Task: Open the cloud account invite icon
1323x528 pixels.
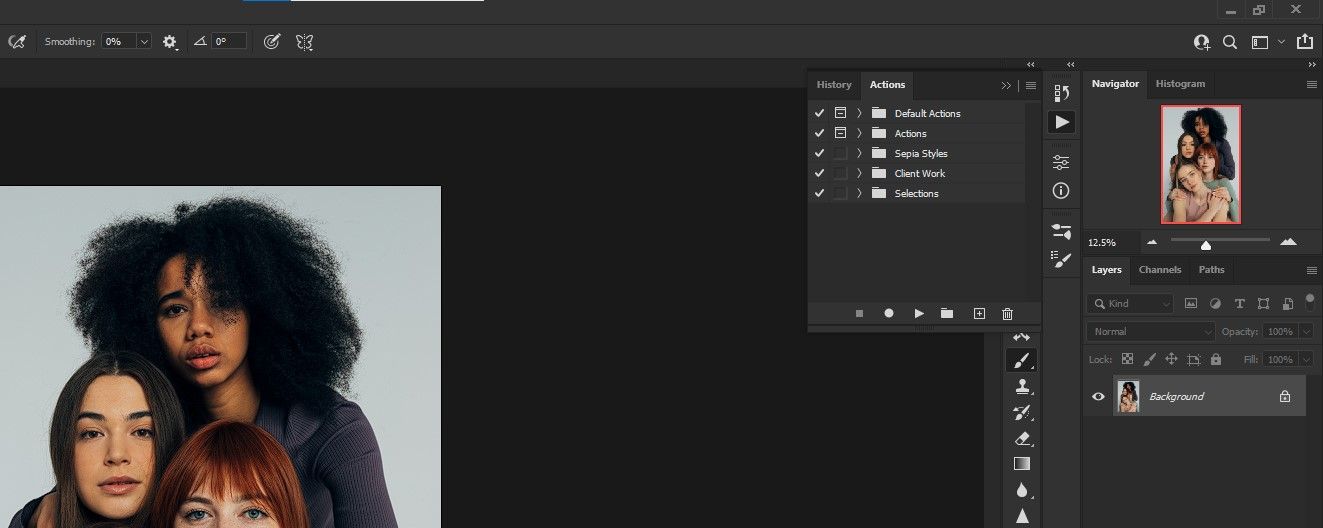Action: pos(1201,42)
